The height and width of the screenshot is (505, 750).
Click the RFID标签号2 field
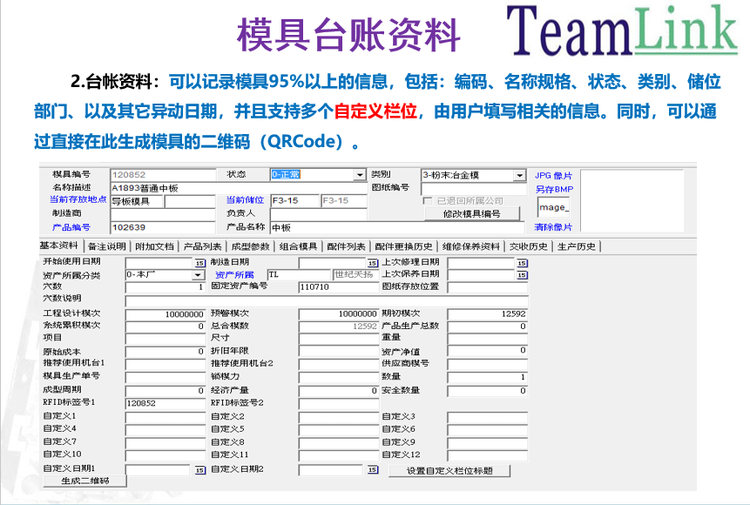[x=339, y=403]
